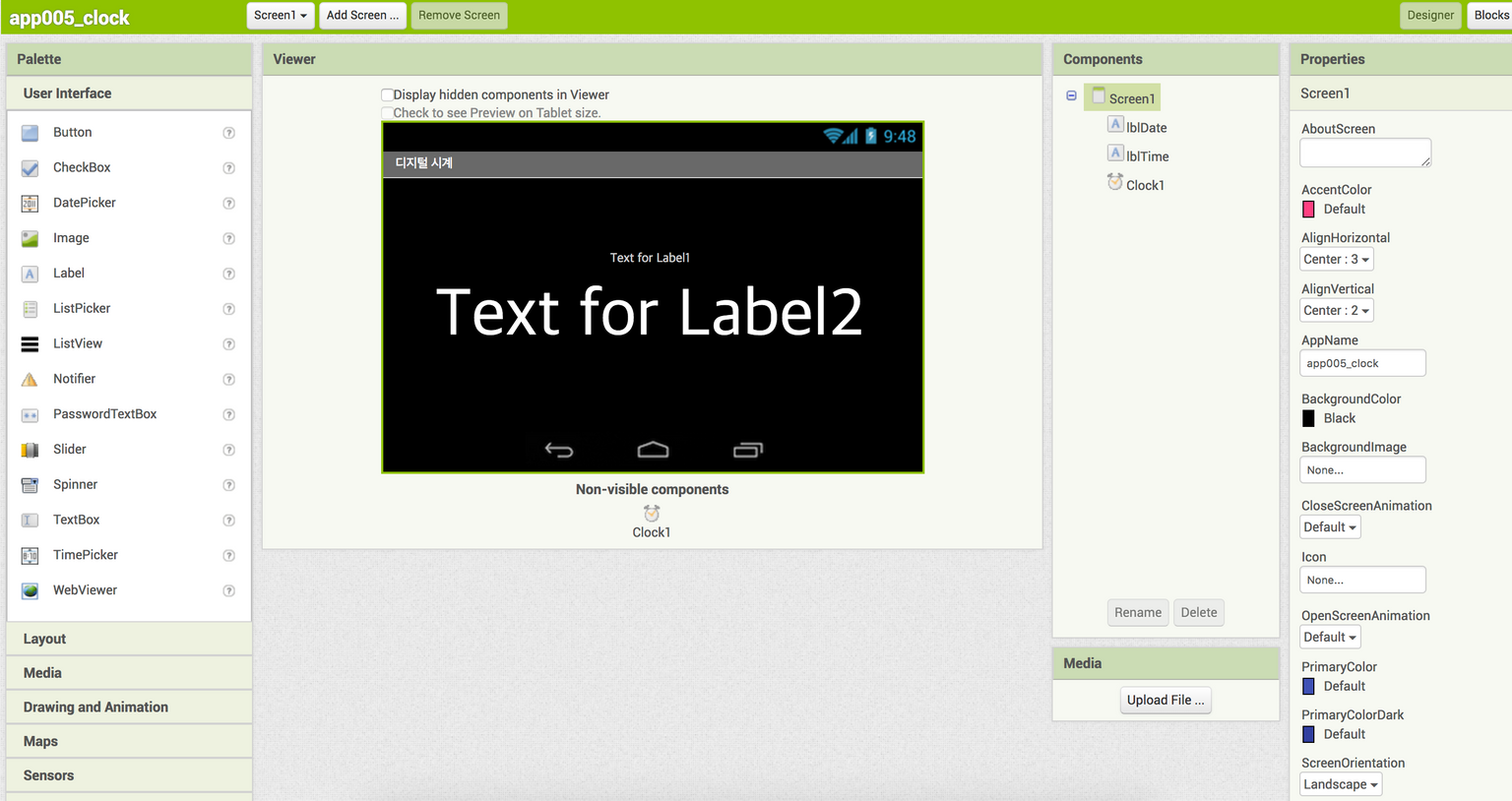Open help for DatePicker component
1512x801 pixels.
point(228,204)
